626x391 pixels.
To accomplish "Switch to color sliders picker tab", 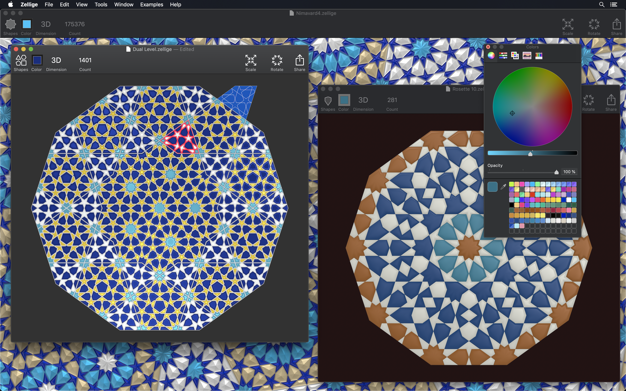I will pos(503,56).
